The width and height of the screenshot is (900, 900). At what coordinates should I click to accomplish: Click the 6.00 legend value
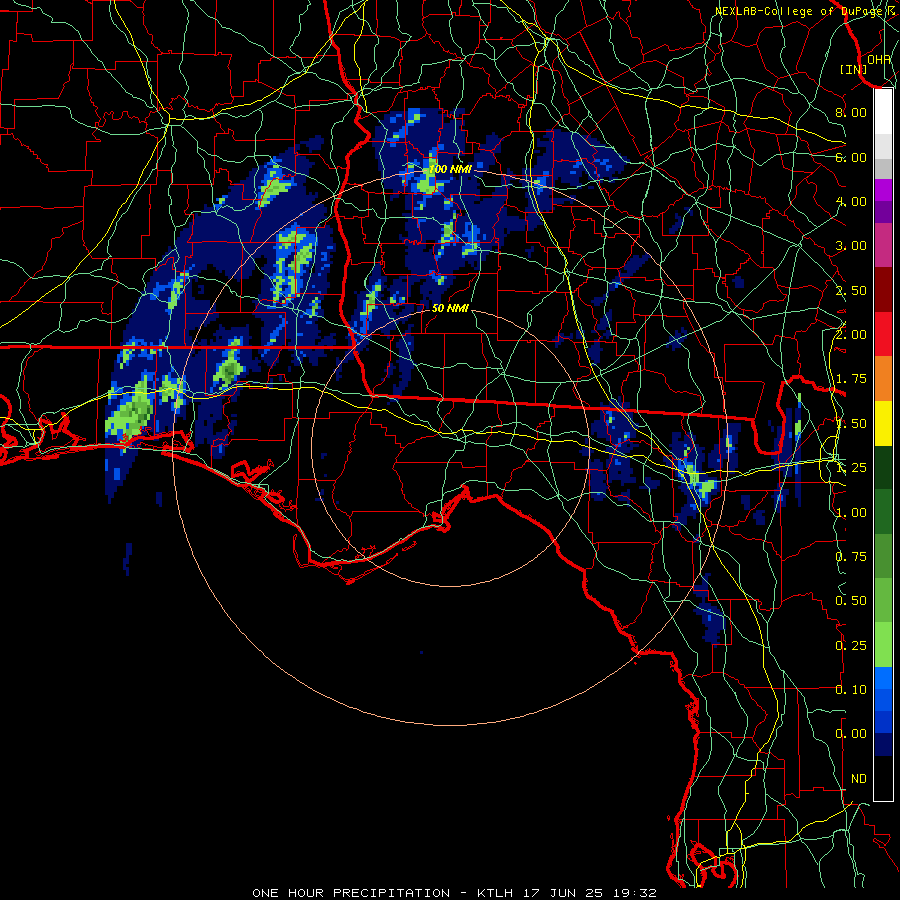(851, 157)
